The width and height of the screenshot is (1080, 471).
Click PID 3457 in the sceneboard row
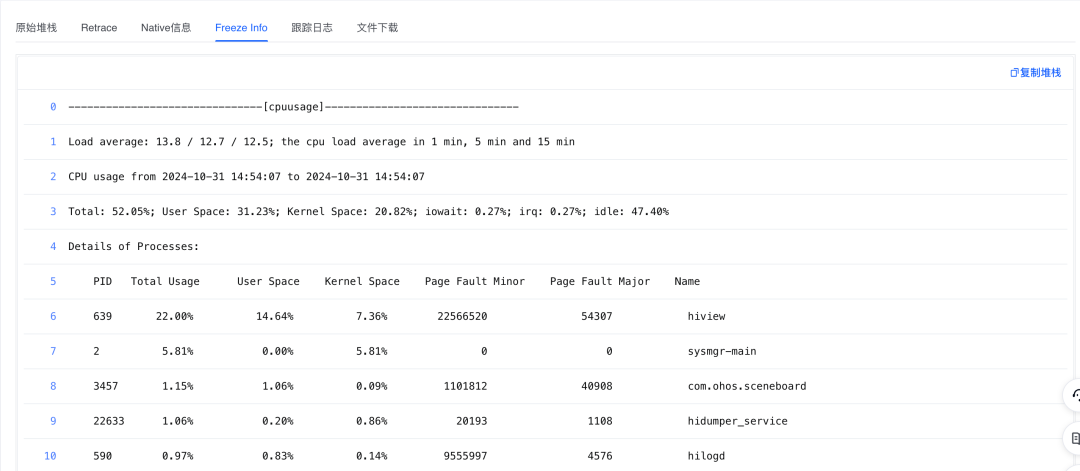tap(105, 386)
